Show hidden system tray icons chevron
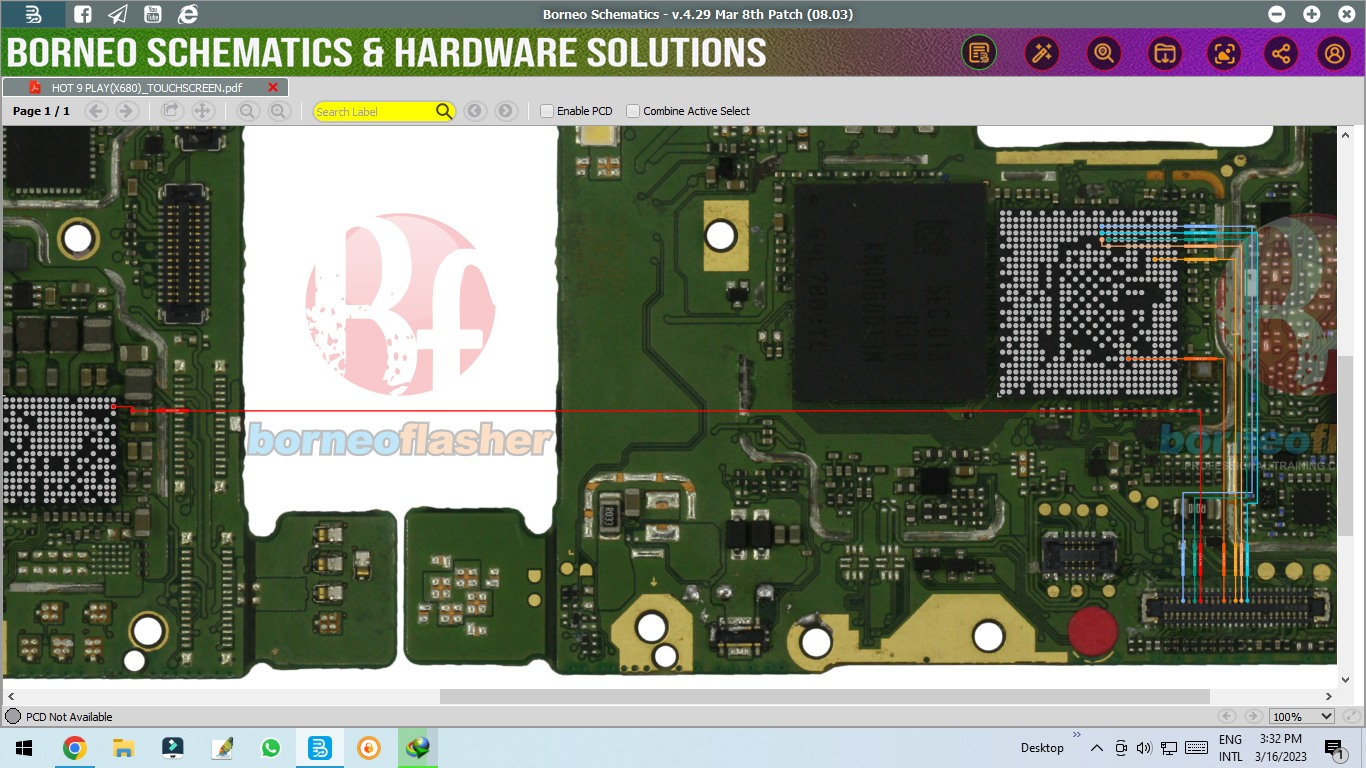 pyautogui.click(x=1097, y=748)
